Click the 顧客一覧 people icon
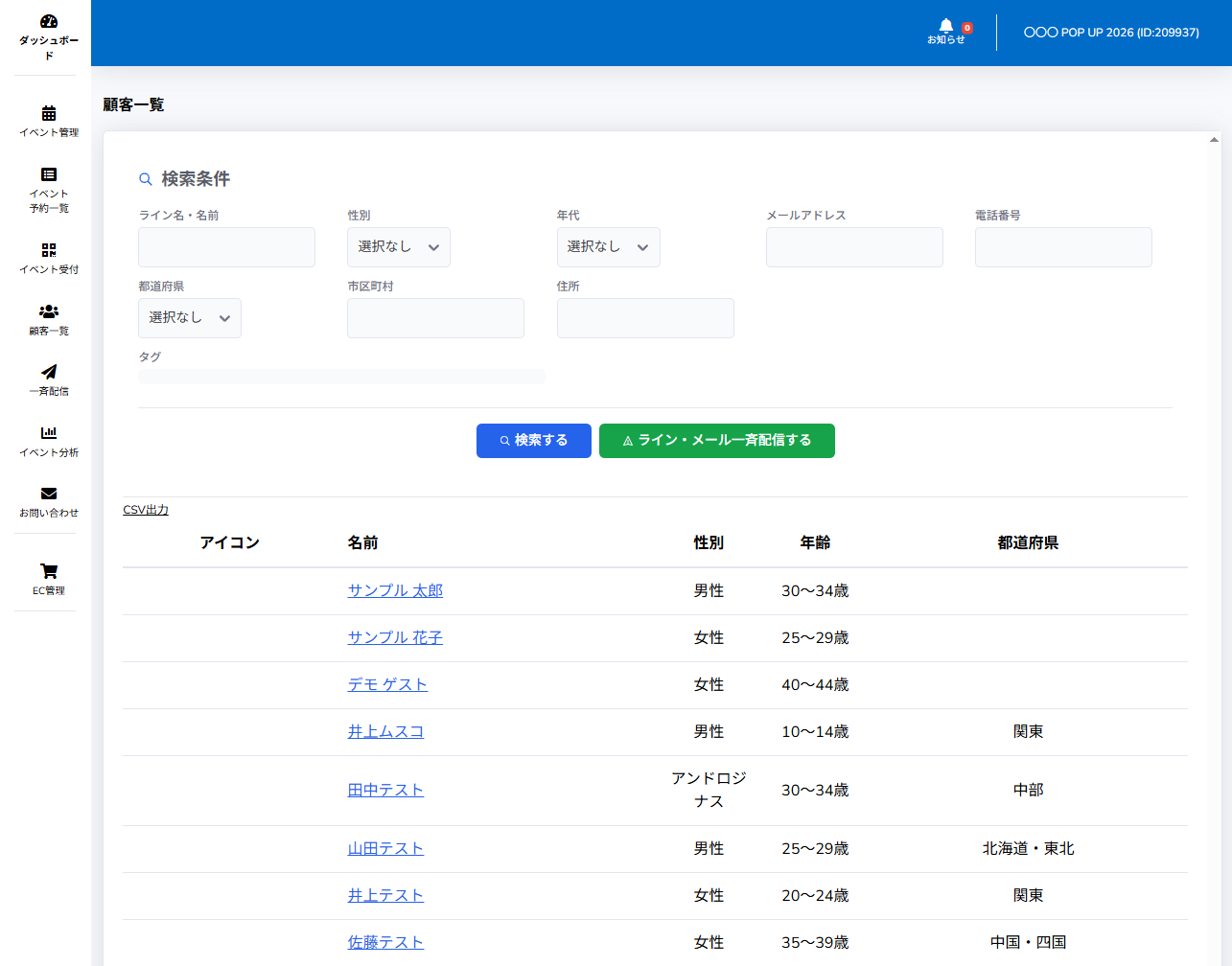Viewport: 1232px width, 966px height. click(49, 311)
